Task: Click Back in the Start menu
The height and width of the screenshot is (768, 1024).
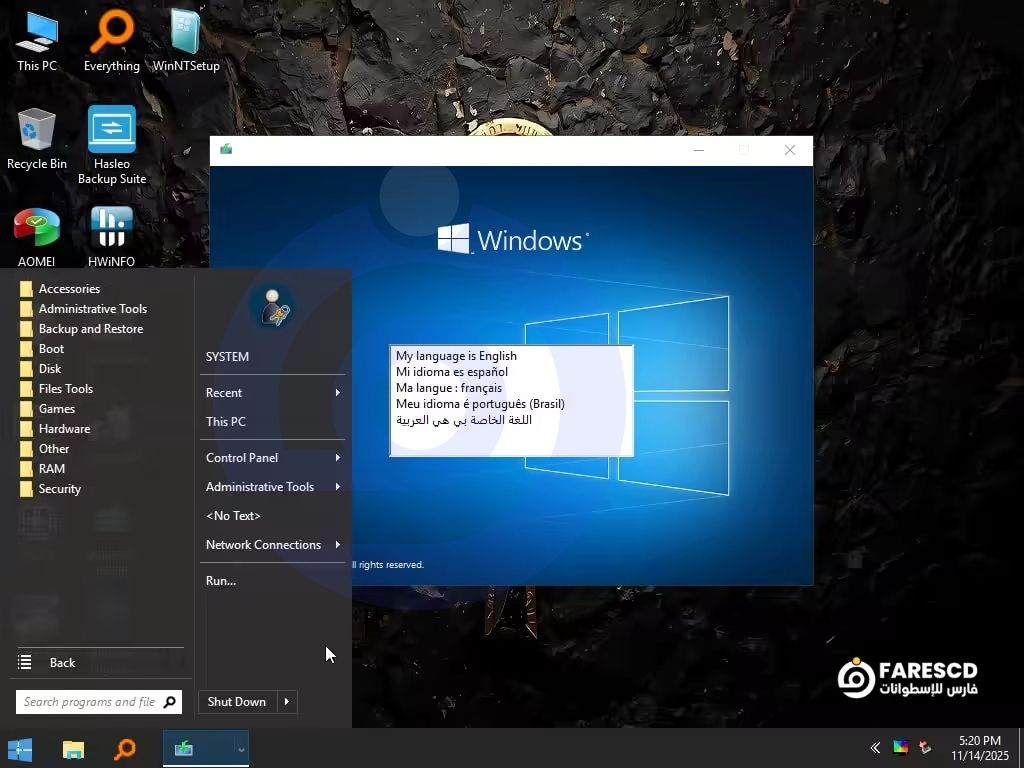Action: pos(62,662)
